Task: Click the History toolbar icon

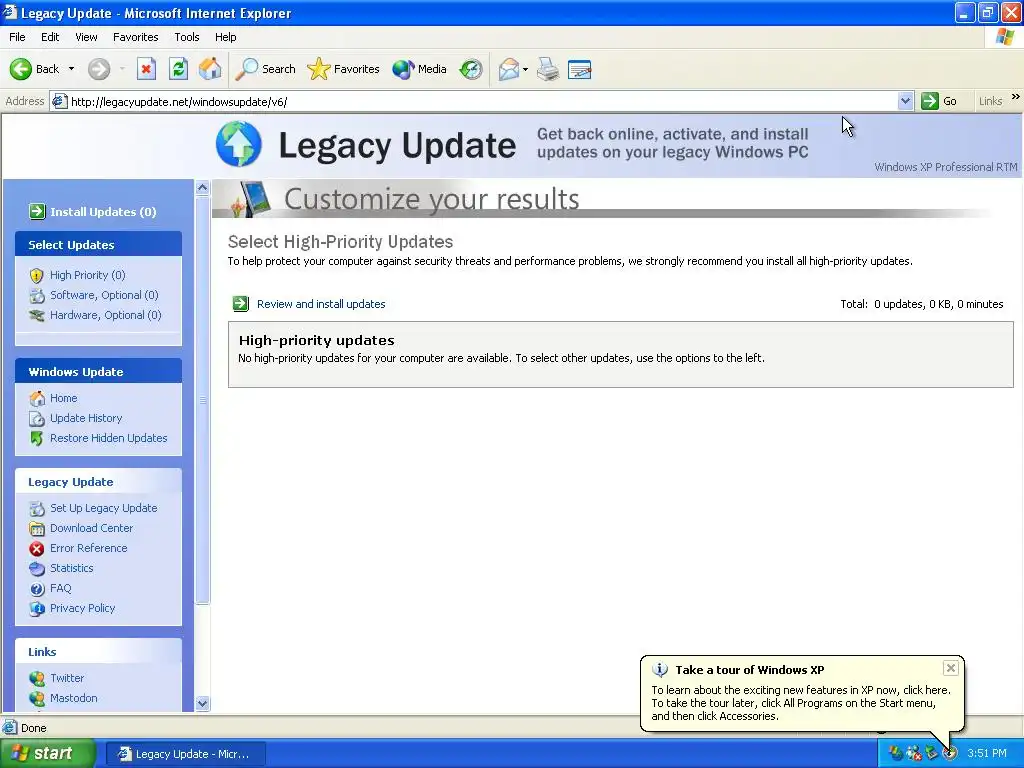Action: [x=471, y=69]
